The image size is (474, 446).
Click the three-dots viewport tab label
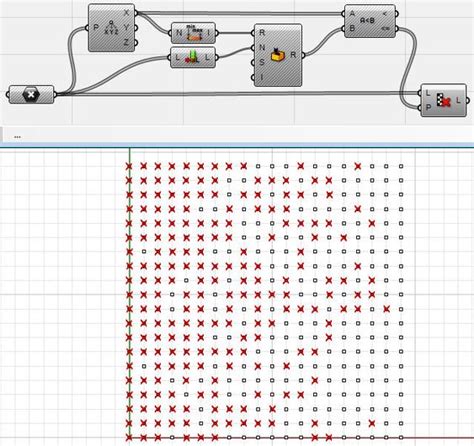18,137
